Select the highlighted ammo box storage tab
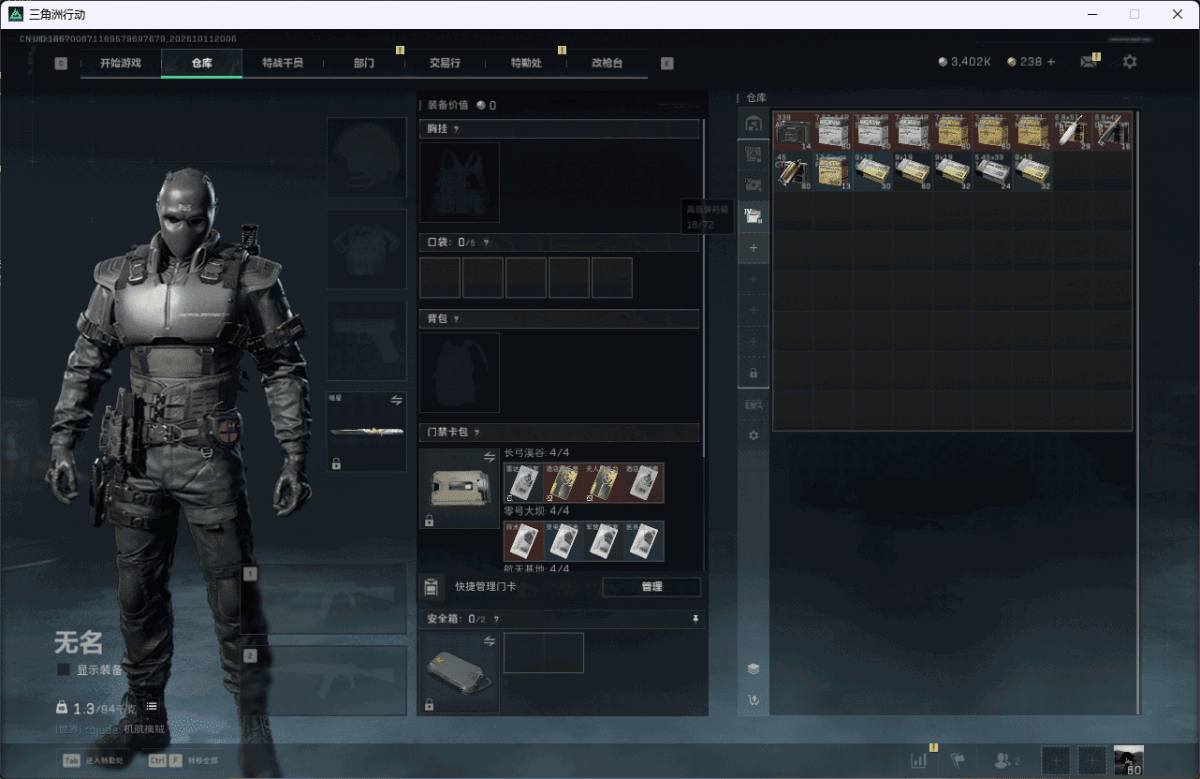Viewport: 1200px width, 779px height. coord(754,215)
